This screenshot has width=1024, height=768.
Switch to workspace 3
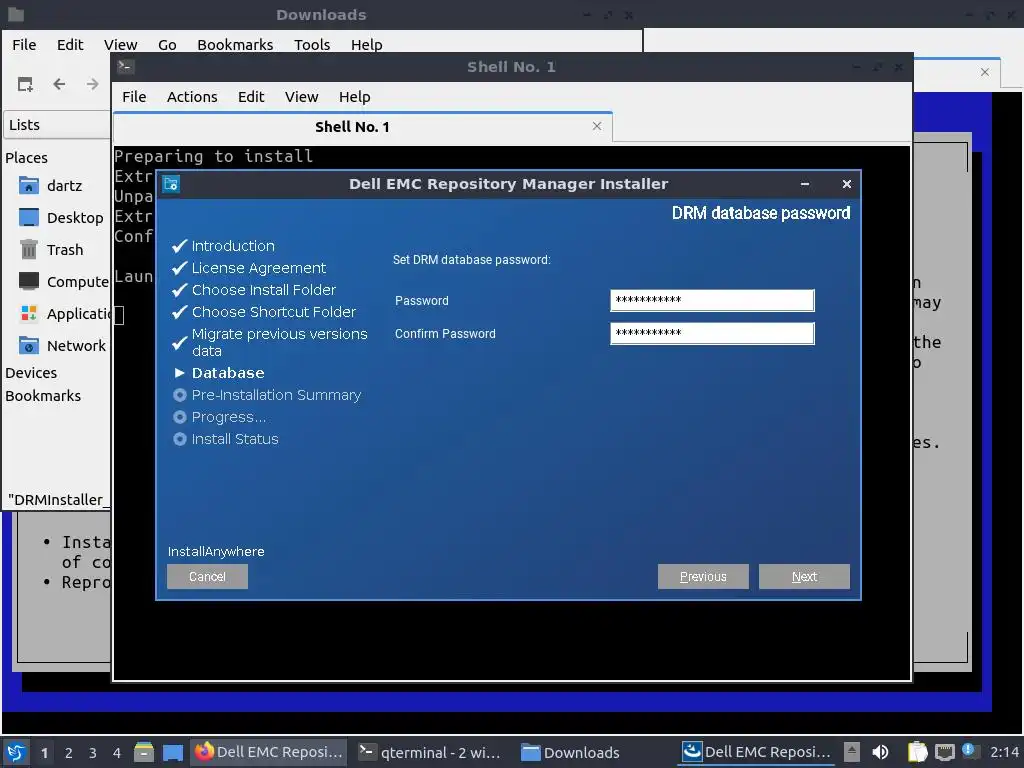pos(93,753)
